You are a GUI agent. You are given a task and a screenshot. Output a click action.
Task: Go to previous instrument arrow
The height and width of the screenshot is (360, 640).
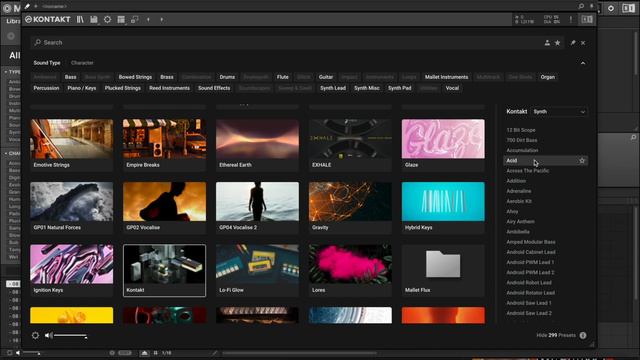148,19
